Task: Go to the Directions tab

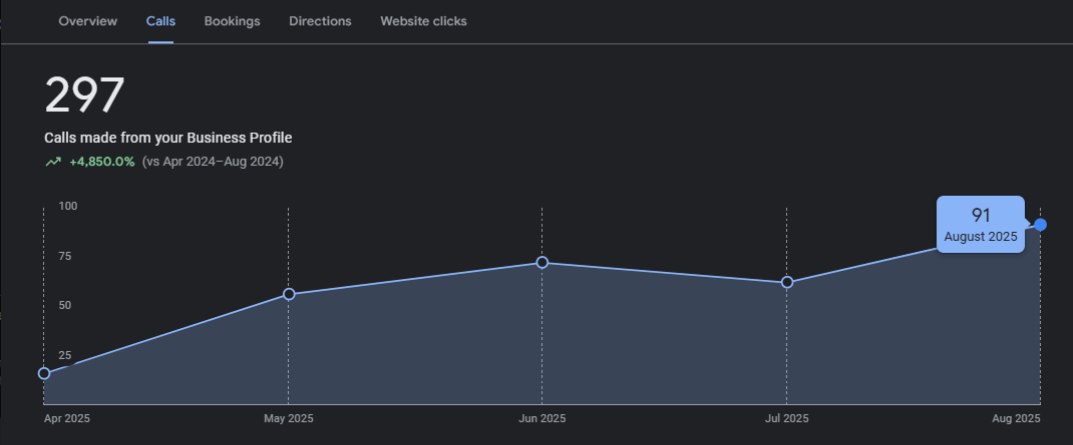Action: pyautogui.click(x=320, y=21)
